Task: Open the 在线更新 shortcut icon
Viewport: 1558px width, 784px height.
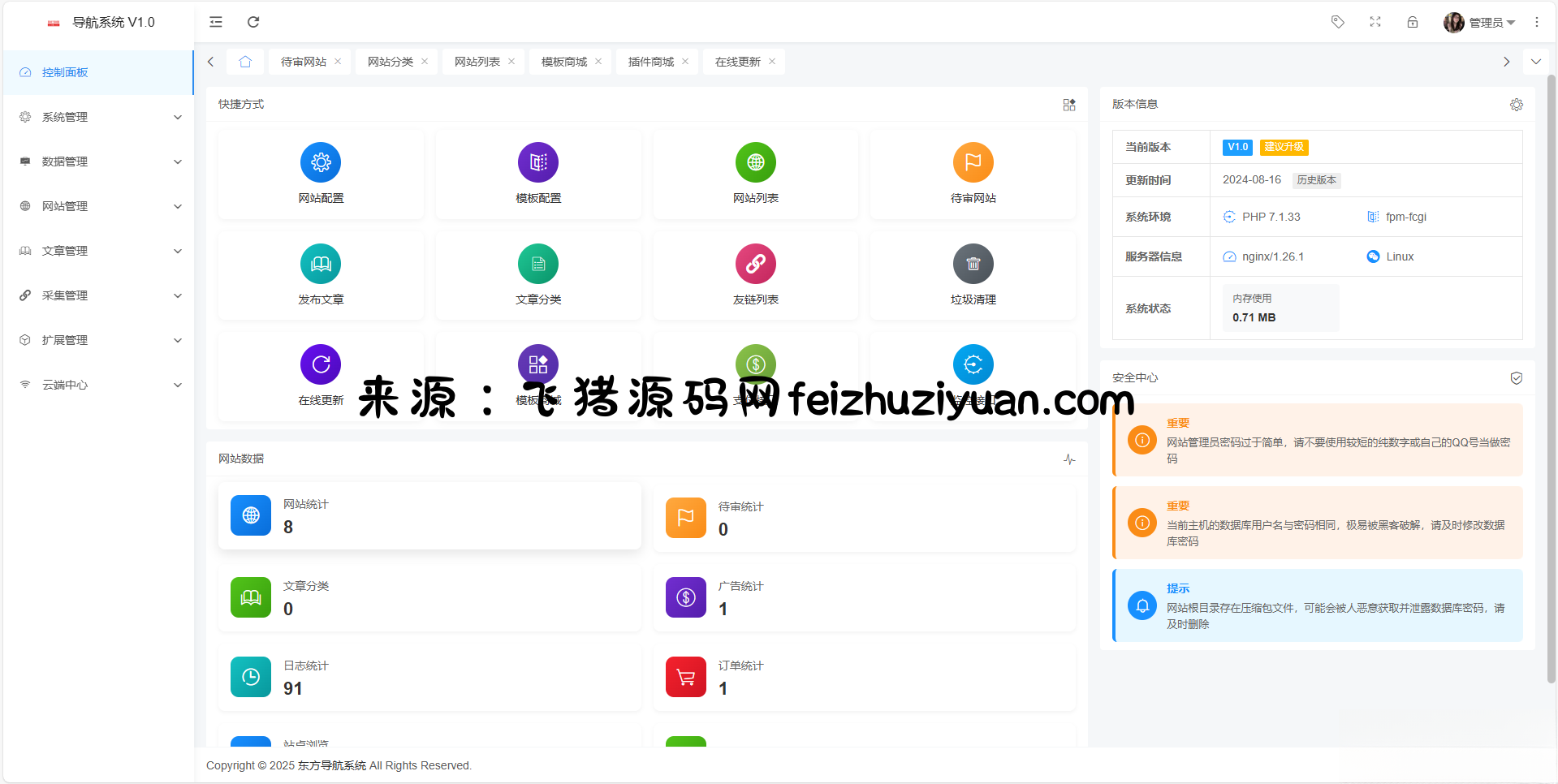Action: (321, 364)
